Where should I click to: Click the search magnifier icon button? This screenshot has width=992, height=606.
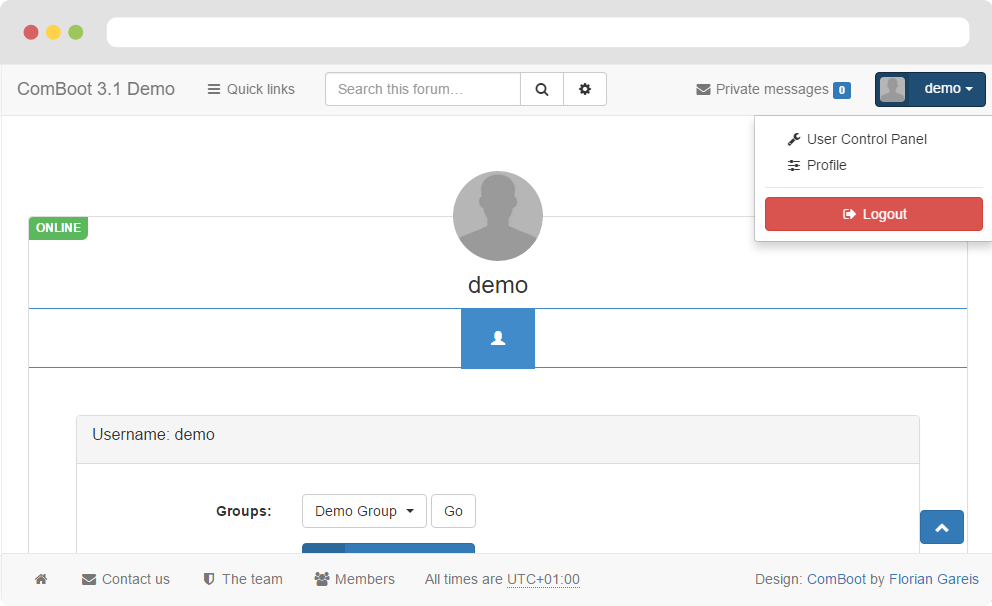(542, 89)
